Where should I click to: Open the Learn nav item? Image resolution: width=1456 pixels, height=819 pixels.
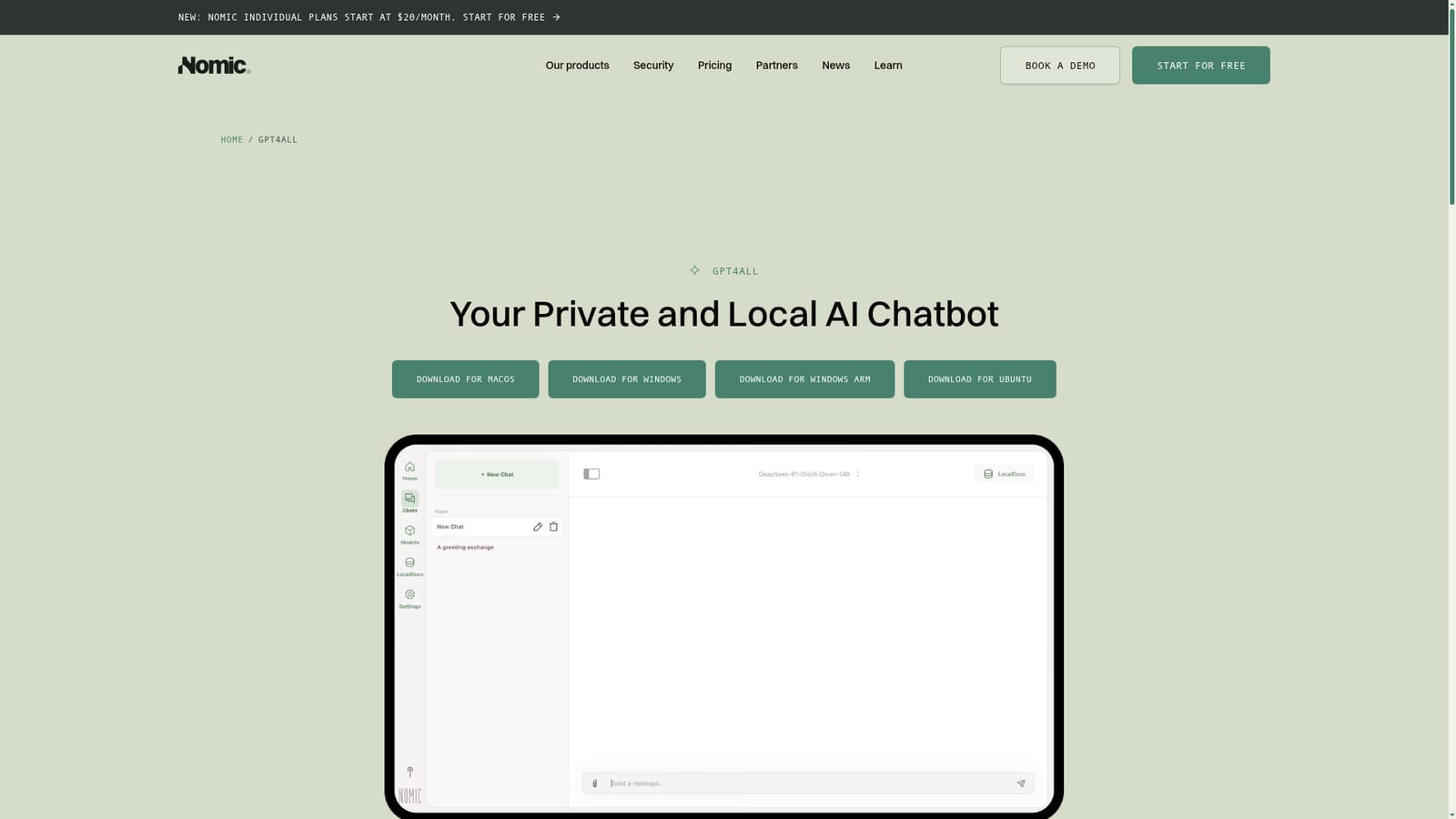point(888,66)
